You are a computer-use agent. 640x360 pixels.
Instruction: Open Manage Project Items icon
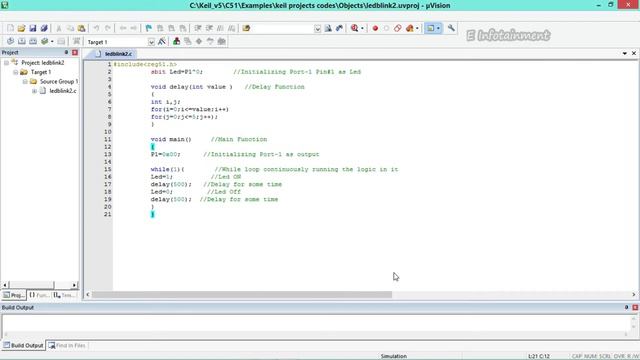click(176, 41)
